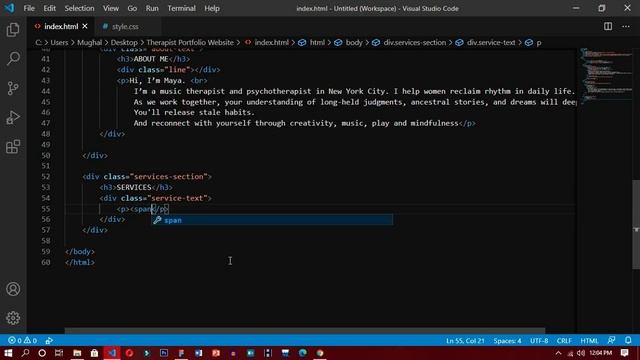Select the span autocomplete suggestion
Screen dimensions: 640x360
(272, 220)
